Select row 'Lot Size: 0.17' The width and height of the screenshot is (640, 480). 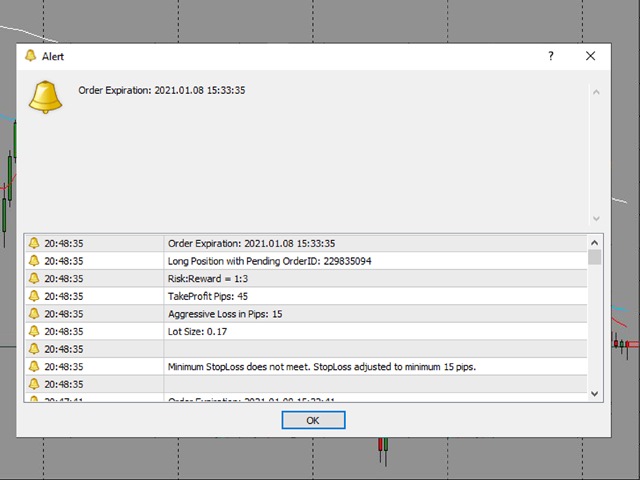point(306,331)
